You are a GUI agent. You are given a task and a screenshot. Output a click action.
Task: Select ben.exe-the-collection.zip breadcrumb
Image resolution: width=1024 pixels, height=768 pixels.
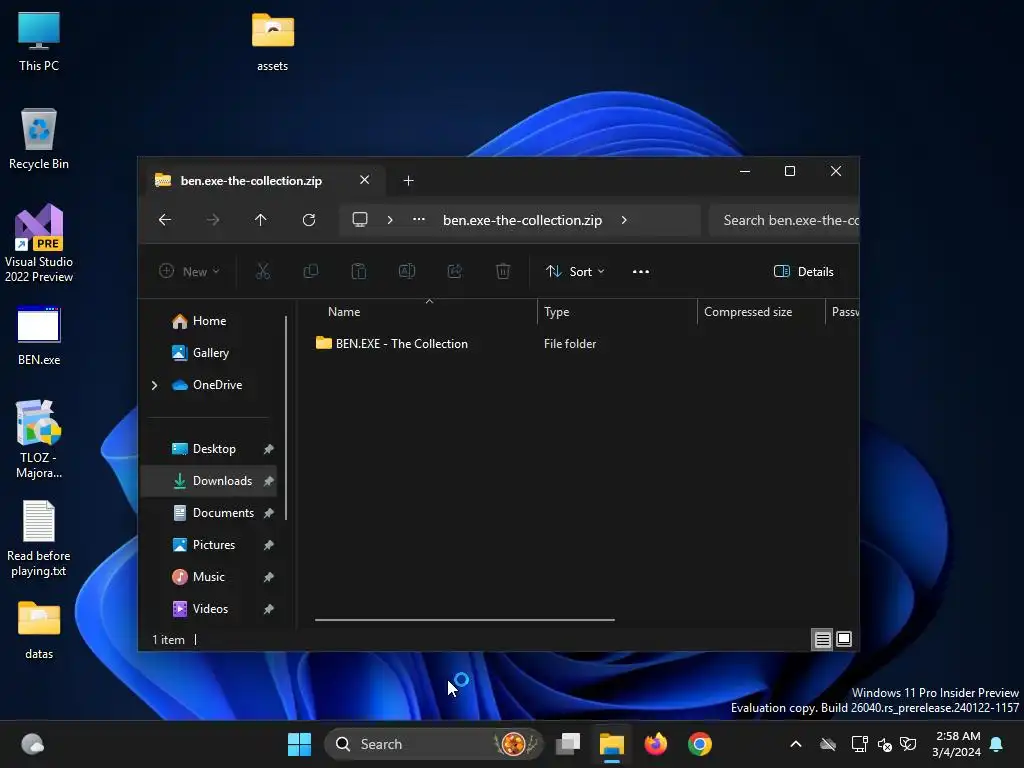[x=522, y=220]
